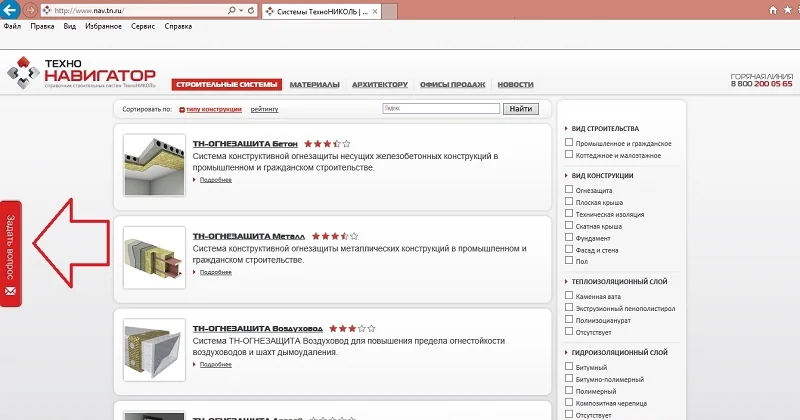Check the Полимерный checkbox
Image resolution: width=800 pixels, height=420 pixels.
click(x=569, y=390)
